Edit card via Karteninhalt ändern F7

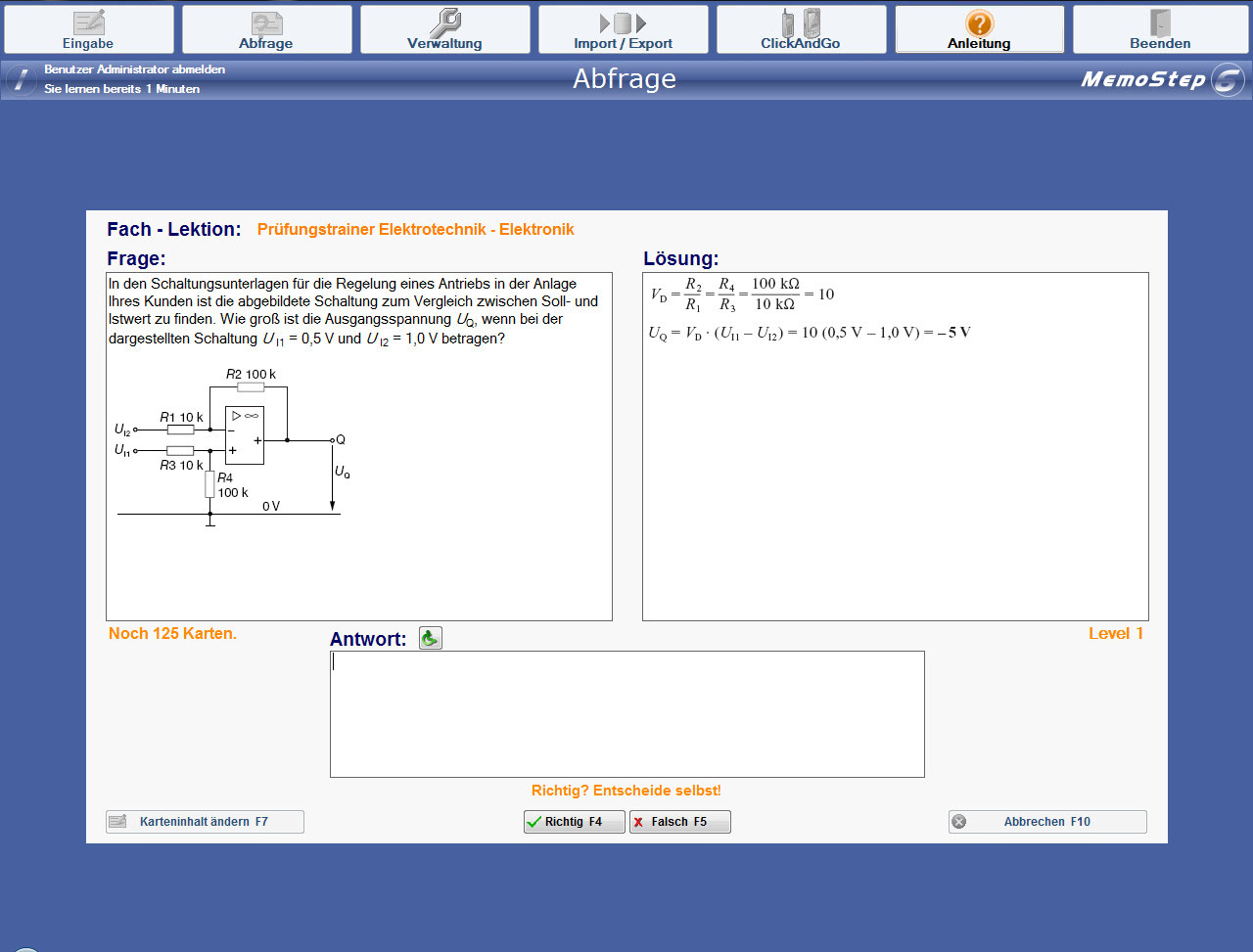tap(205, 822)
